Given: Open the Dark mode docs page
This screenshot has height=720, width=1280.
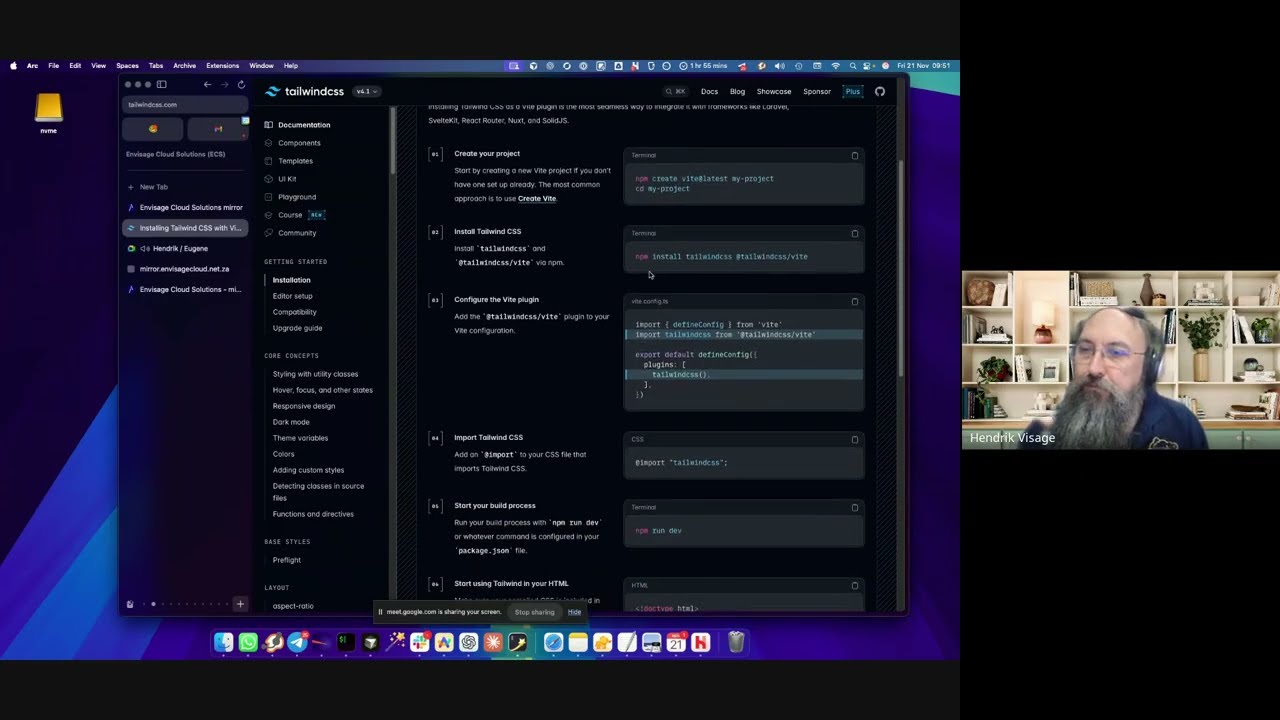Looking at the screenshot, I should click(291, 422).
